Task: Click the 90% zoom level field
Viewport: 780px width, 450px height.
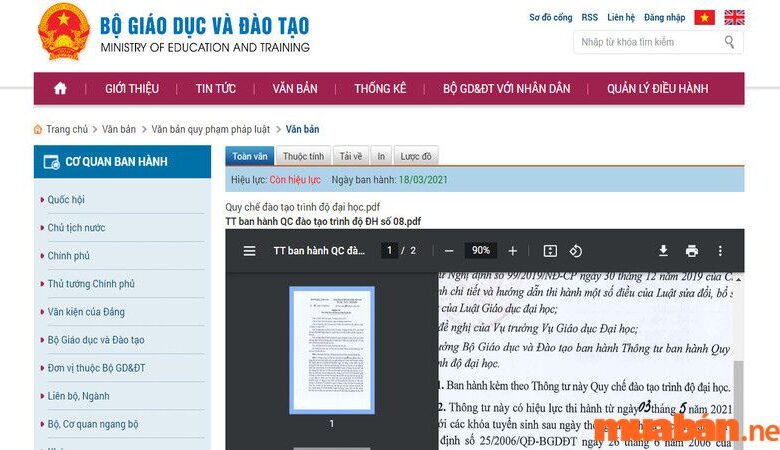Action: (481, 251)
